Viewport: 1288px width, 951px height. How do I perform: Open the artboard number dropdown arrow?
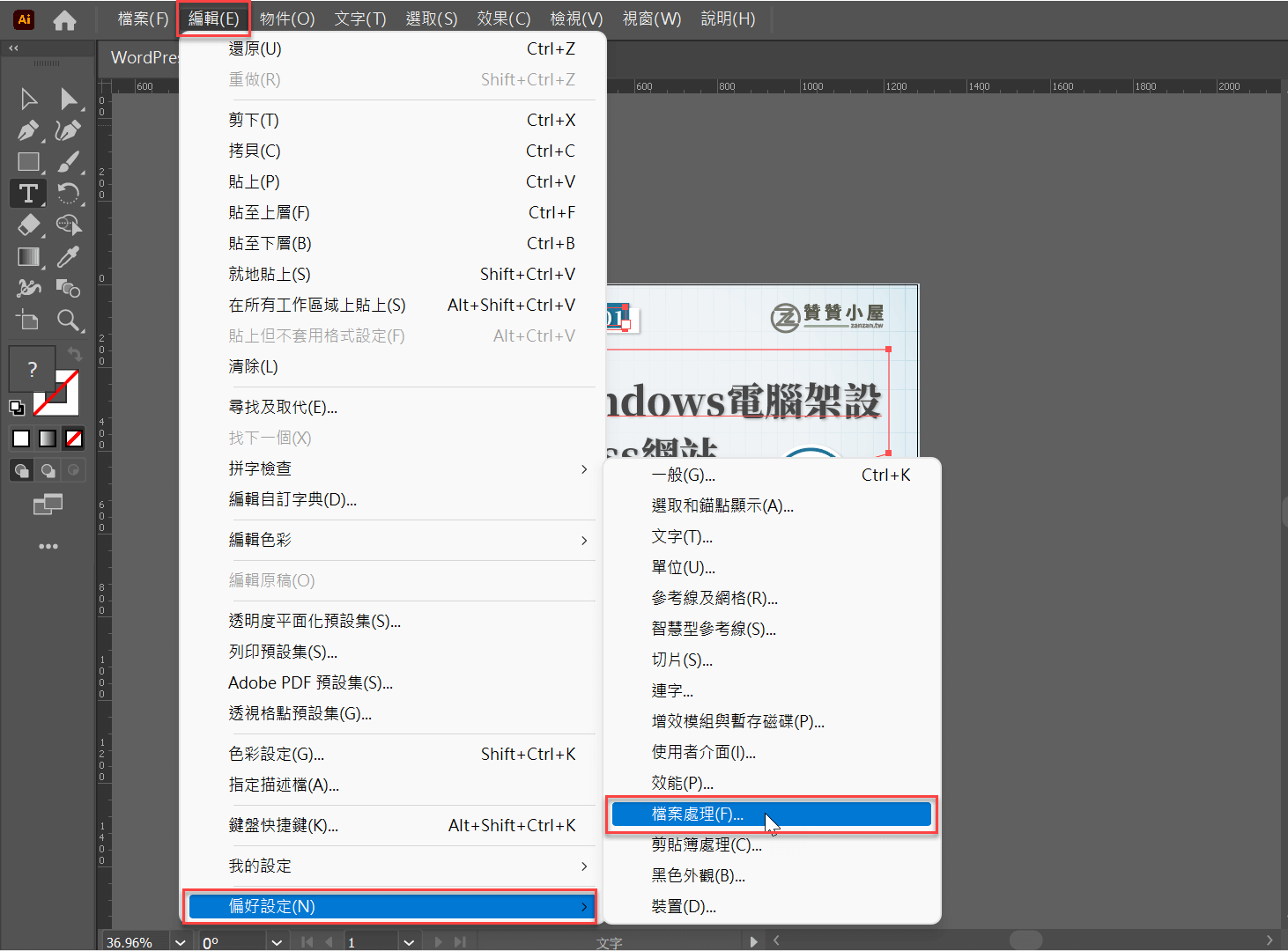tap(408, 942)
